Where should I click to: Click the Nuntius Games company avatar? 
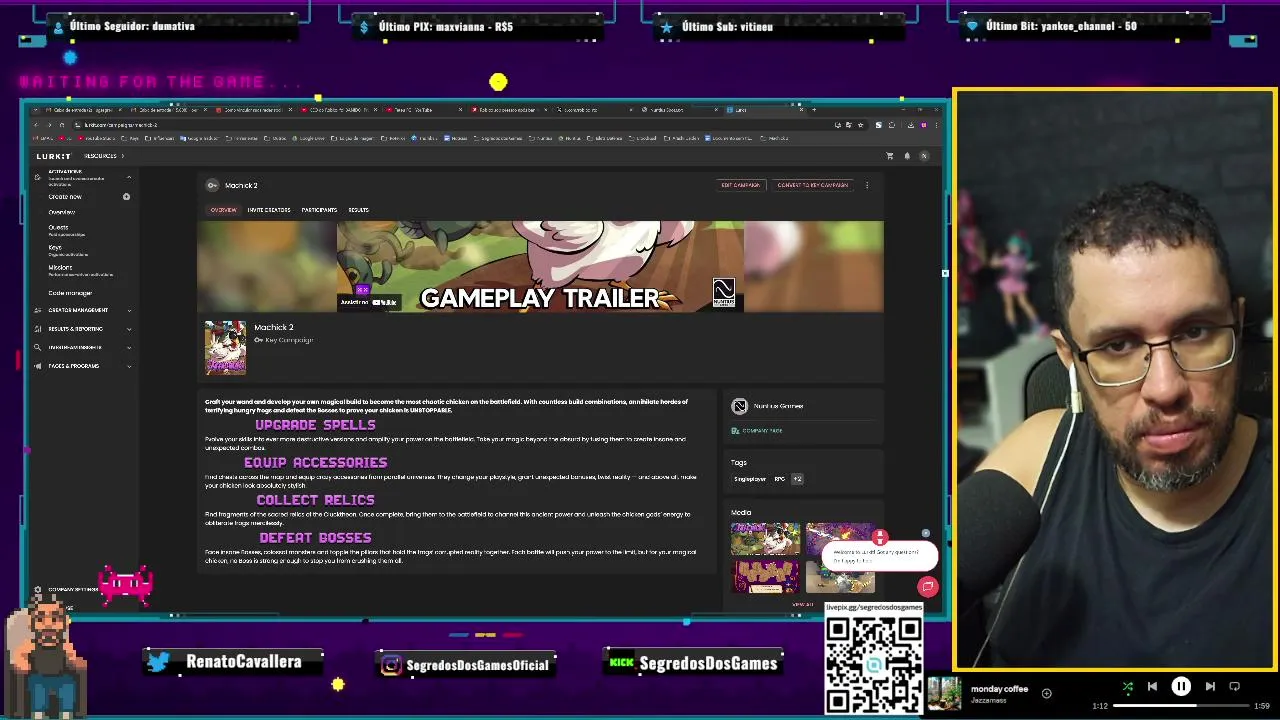click(739, 406)
